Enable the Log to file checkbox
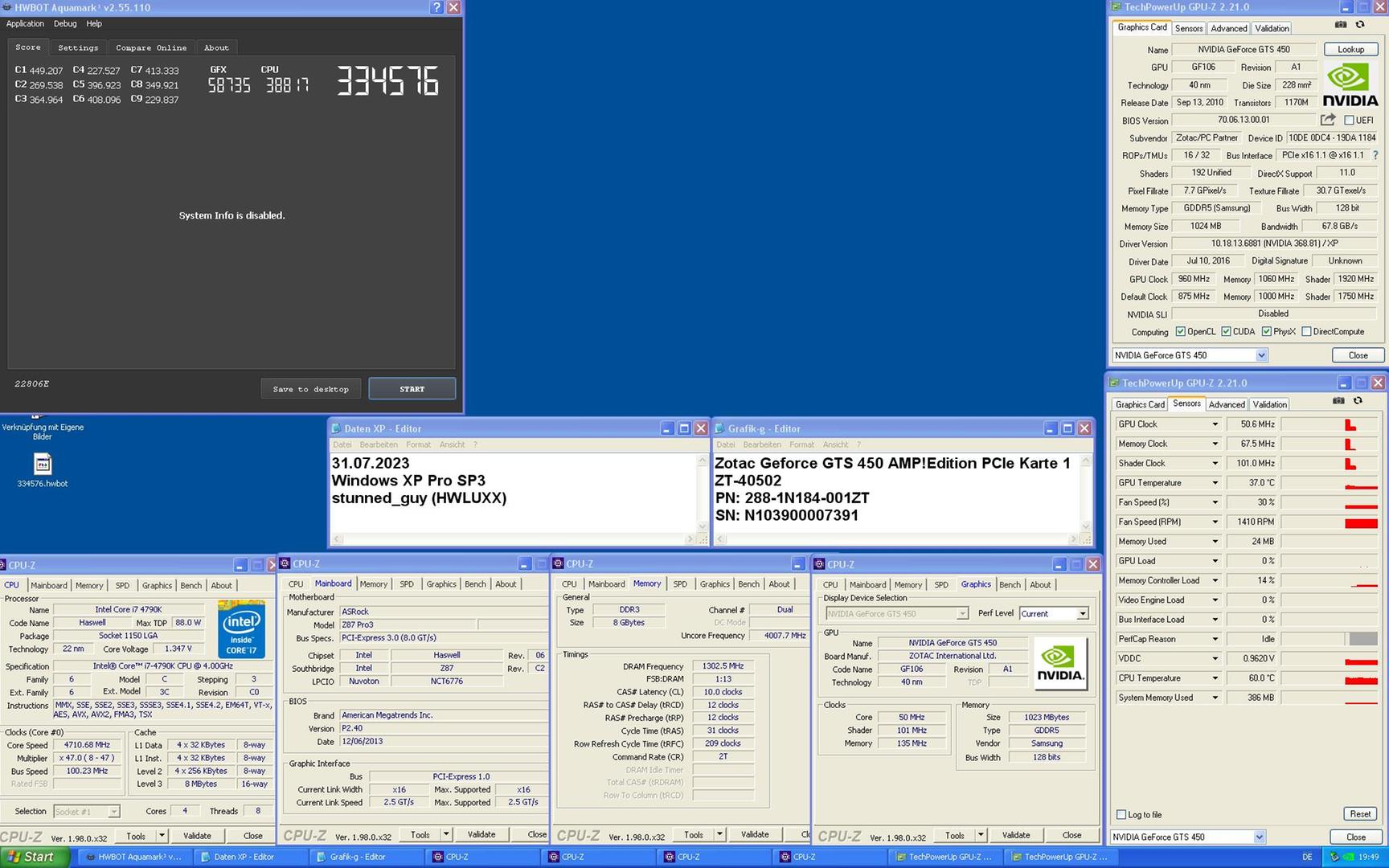 tap(1121, 815)
